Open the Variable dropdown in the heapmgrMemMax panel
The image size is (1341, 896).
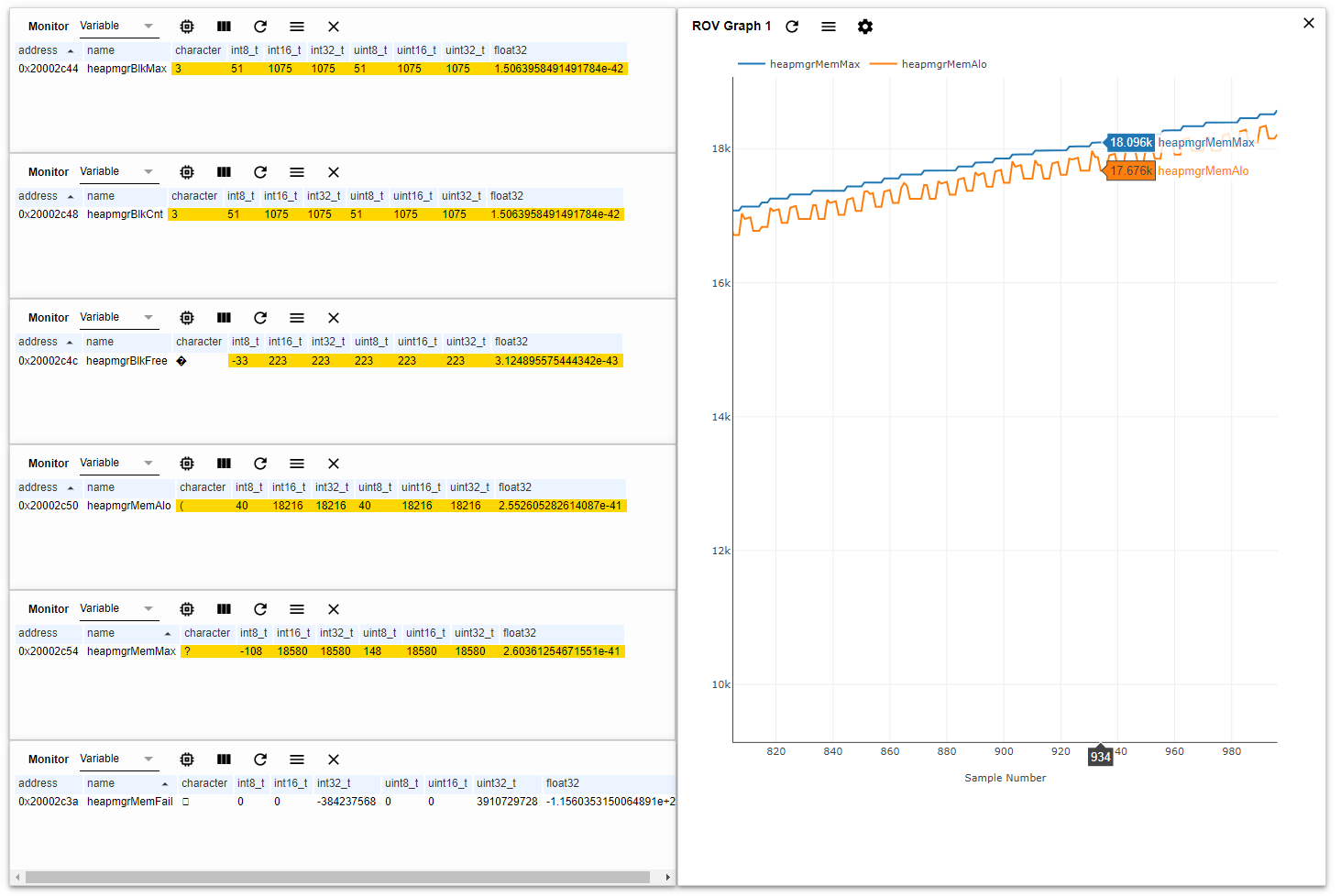click(x=119, y=607)
